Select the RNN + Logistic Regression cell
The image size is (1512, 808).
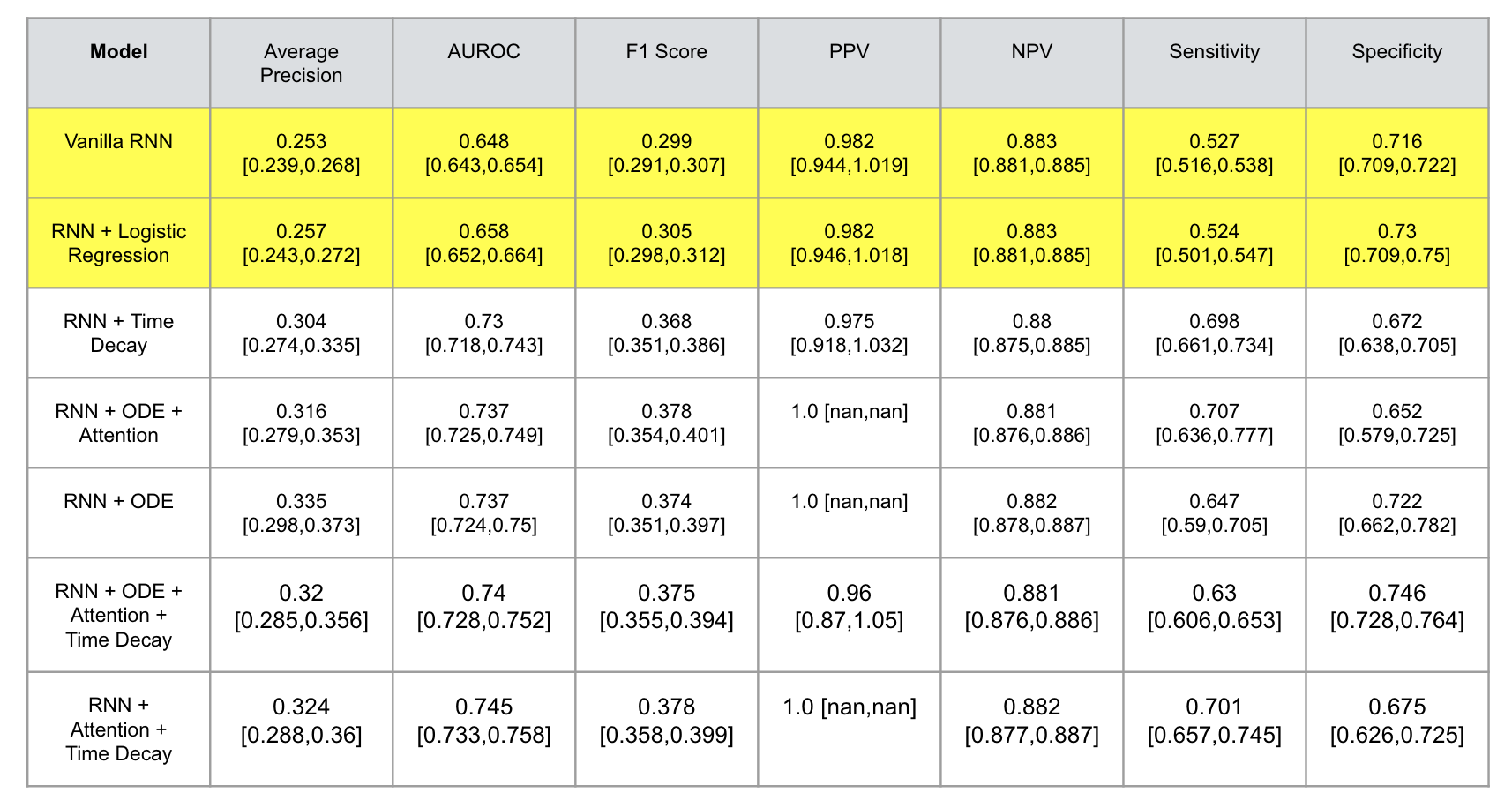119,243
